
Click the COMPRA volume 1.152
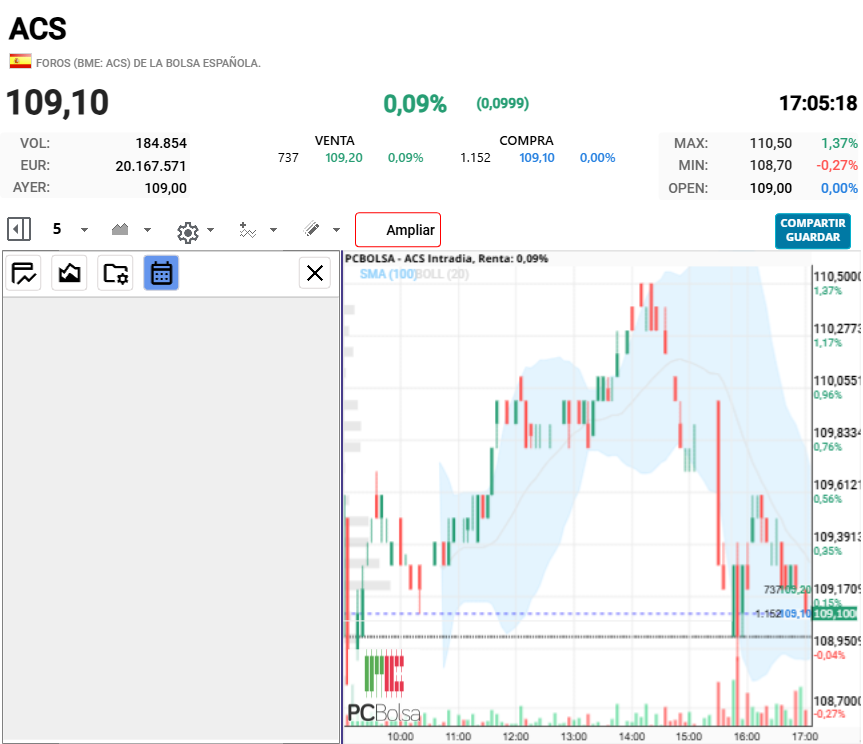[x=476, y=158]
